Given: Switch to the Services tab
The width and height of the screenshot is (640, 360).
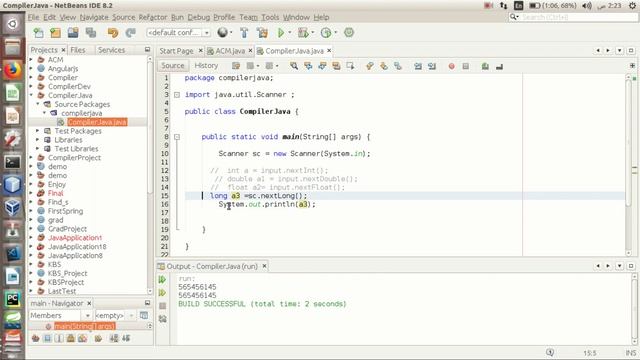Looking at the screenshot, I should (111, 50).
